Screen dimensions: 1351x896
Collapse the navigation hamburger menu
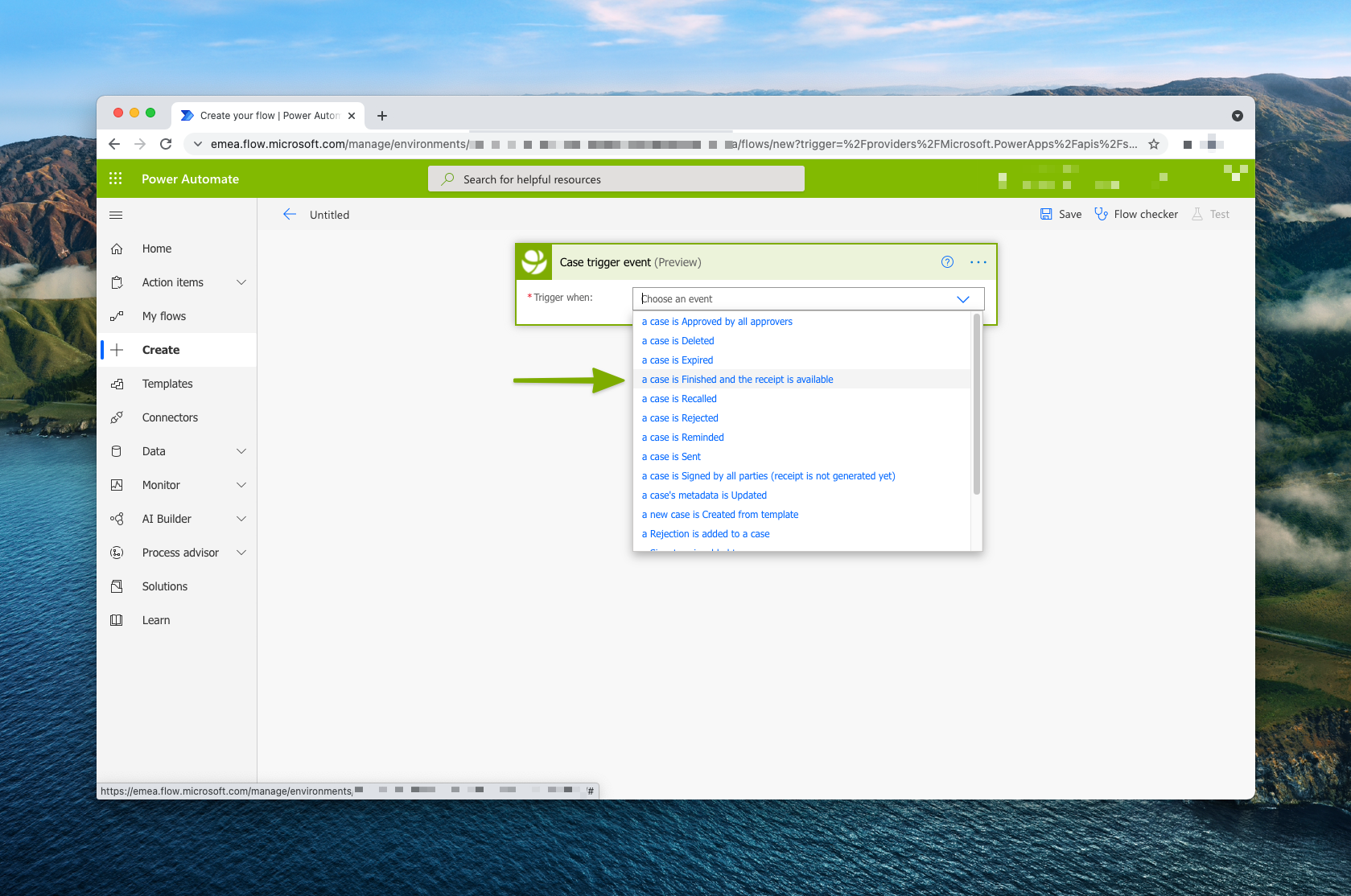click(116, 215)
